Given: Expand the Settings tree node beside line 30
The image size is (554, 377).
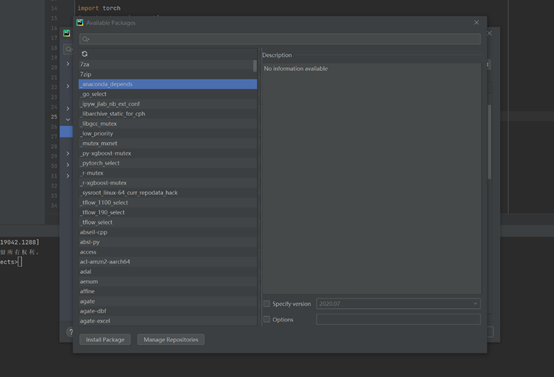Looking at the screenshot, I should tap(68, 165).
